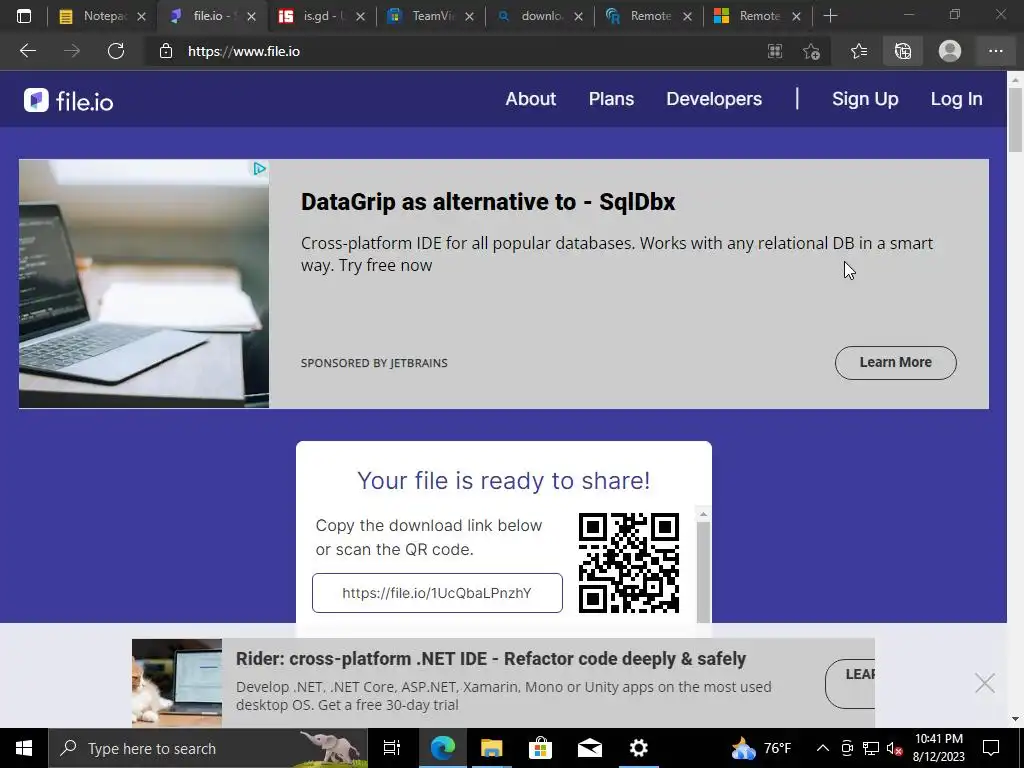The width and height of the screenshot is (1024, 768).
Task: Select the file.io download link field
Action: (437, 593)
